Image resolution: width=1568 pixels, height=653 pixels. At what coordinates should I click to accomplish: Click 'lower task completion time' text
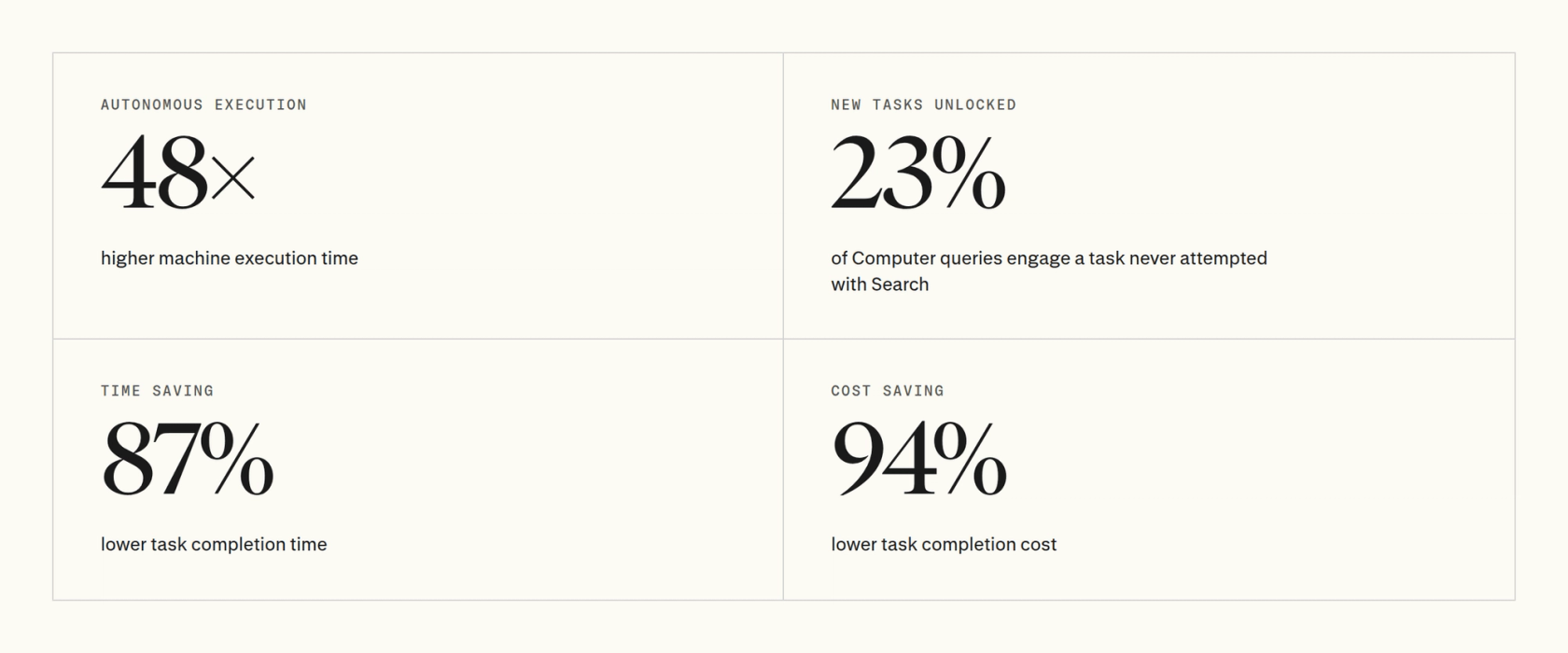[214, 545]
